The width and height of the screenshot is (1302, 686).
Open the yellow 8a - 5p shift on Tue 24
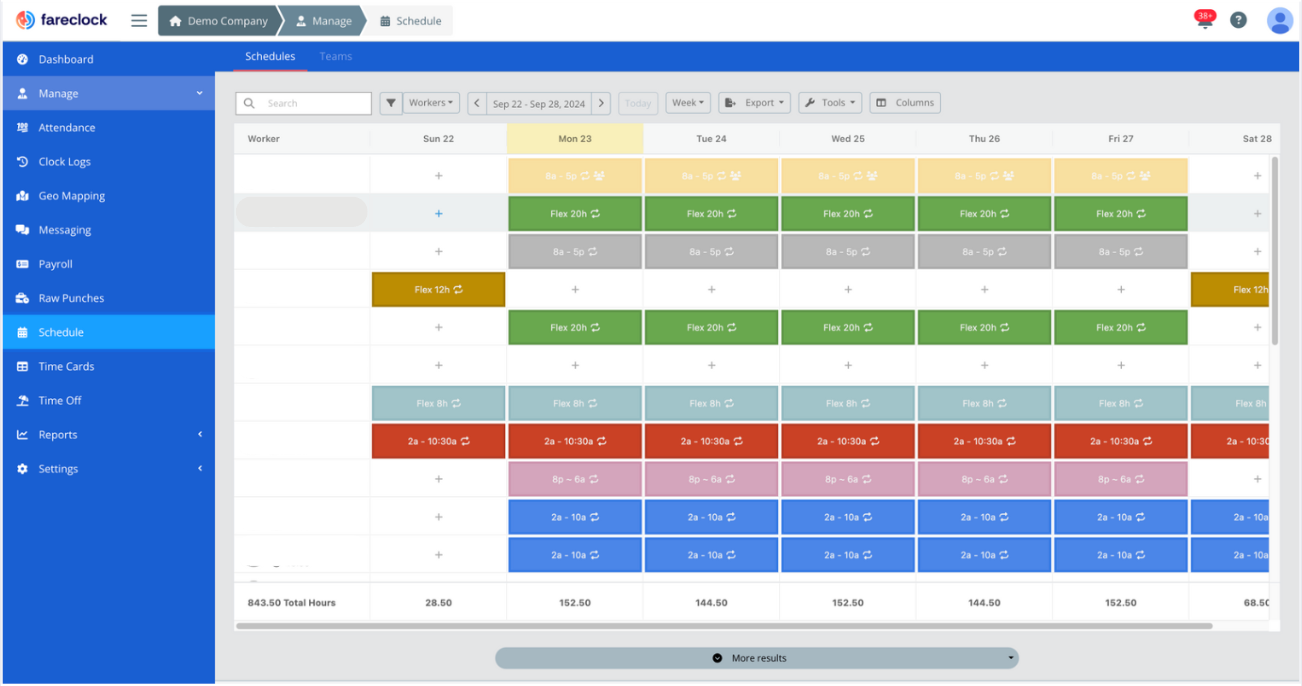711,176
